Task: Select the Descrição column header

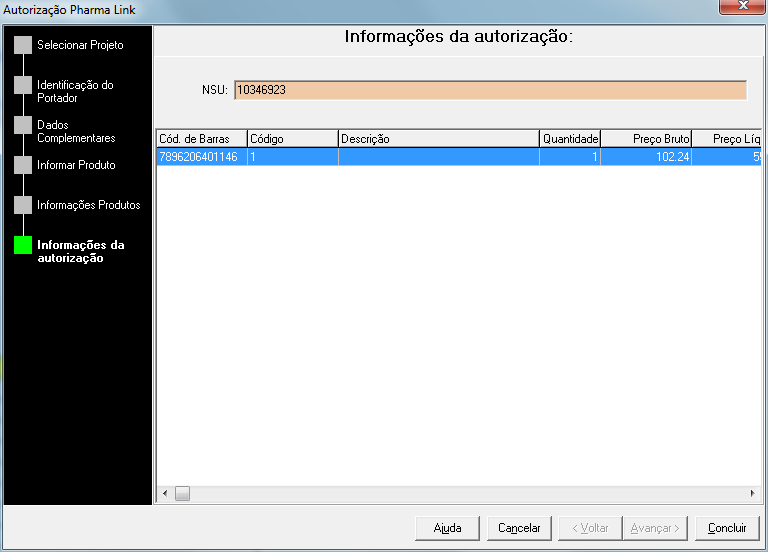Action: click(438, 139)
